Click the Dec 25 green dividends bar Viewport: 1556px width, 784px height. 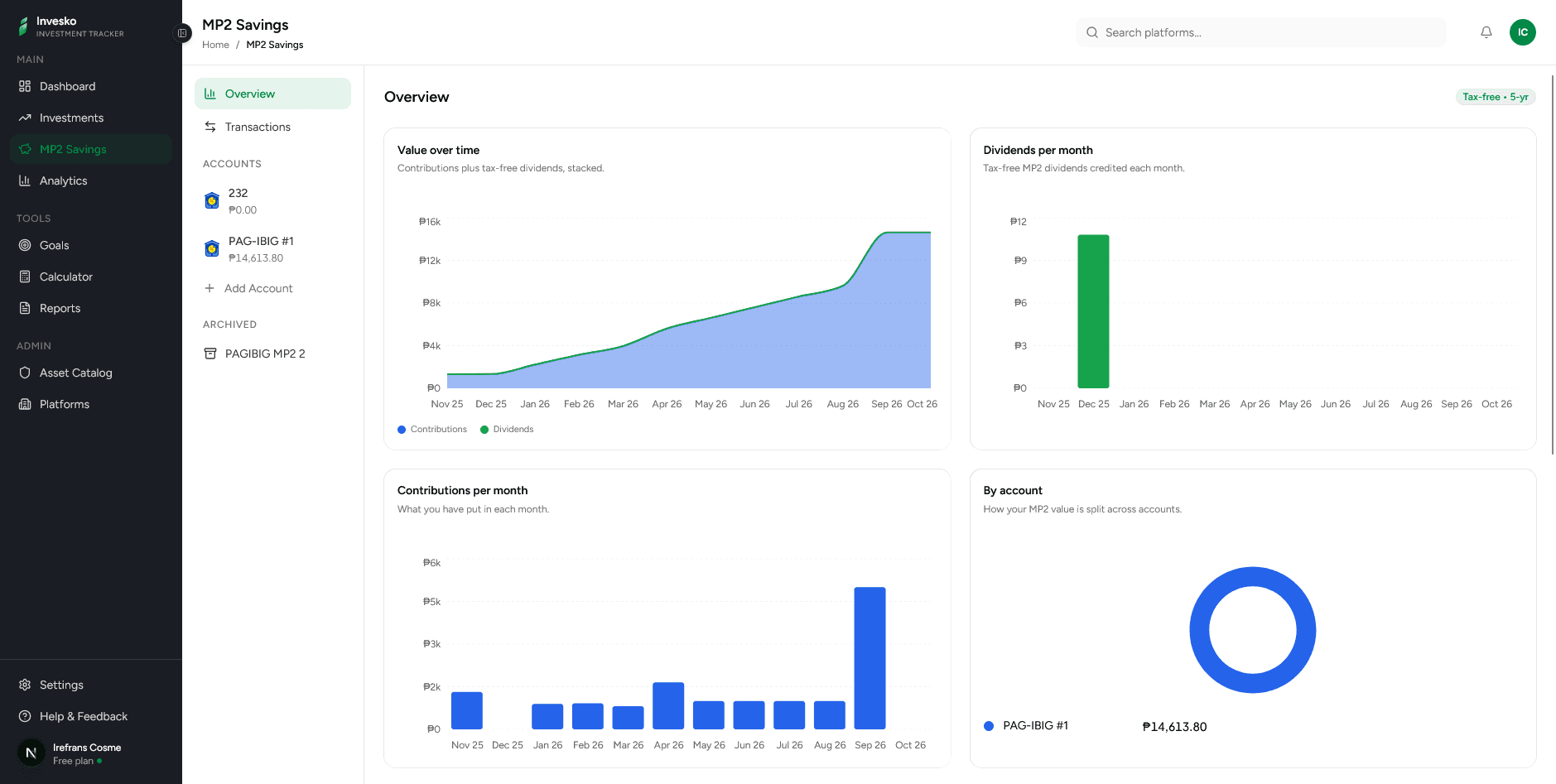1093,311
